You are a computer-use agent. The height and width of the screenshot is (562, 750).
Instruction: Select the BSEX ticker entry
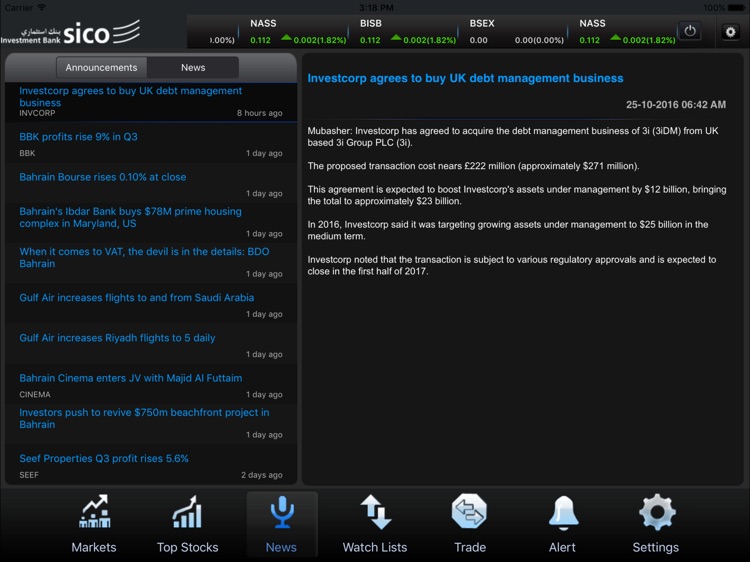pos(514,32)
